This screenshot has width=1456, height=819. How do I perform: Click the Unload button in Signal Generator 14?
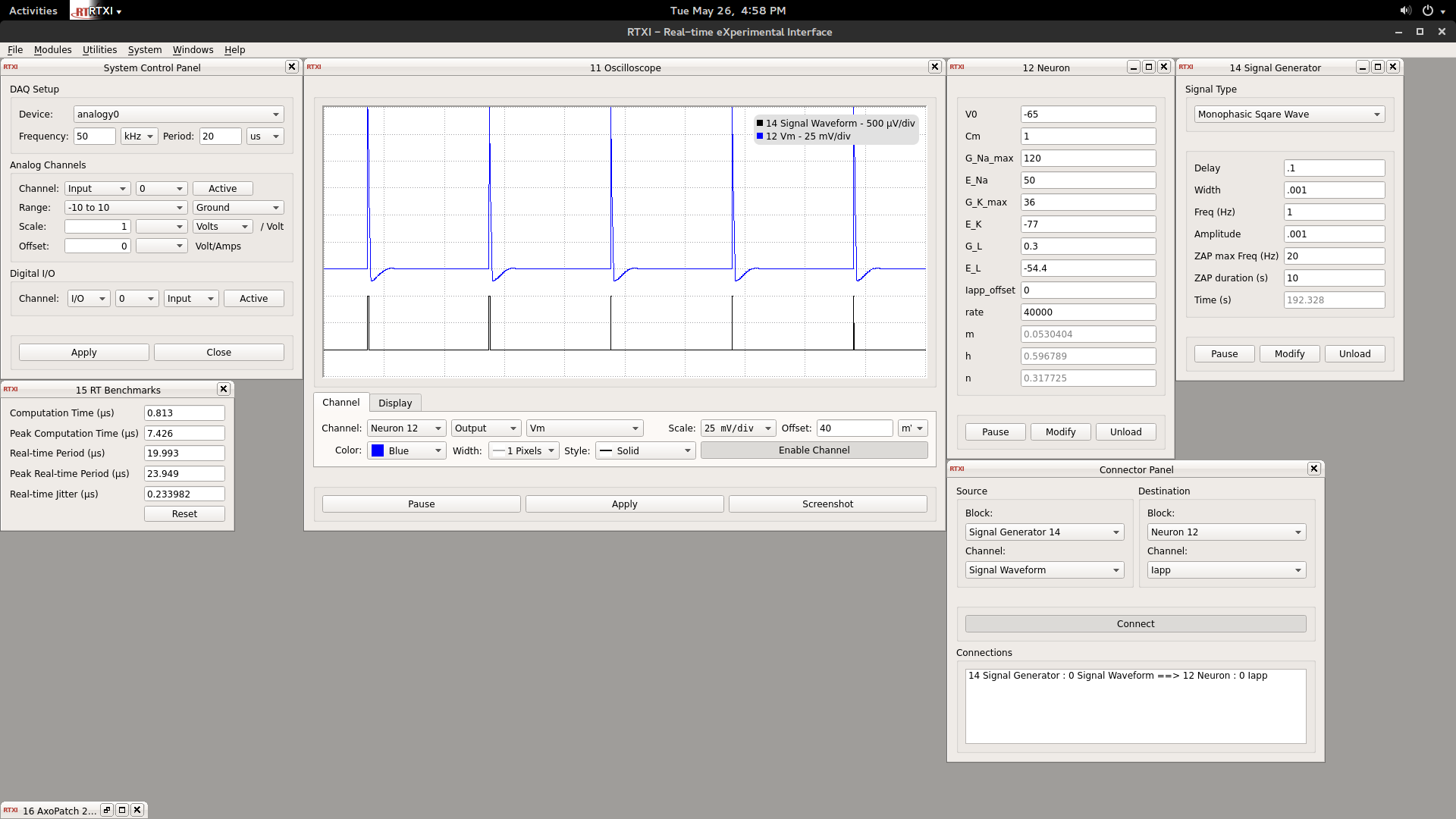[1354, 353]
